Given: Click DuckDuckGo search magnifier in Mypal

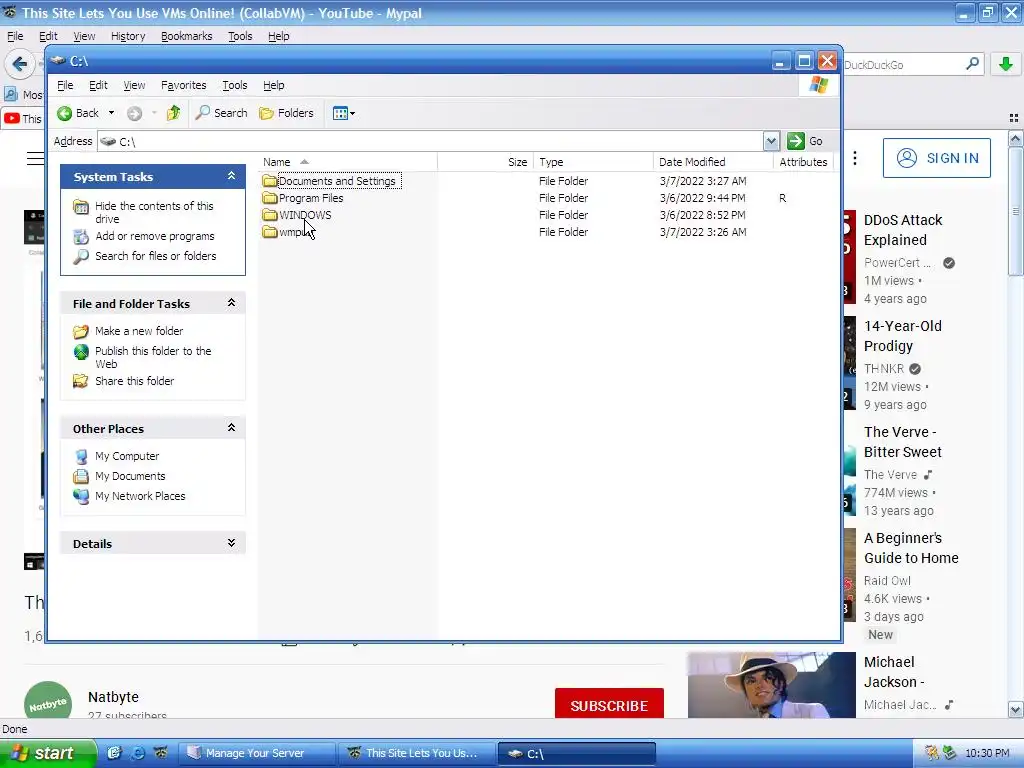Looking at the screenshot, I should (x=972, y=64).
